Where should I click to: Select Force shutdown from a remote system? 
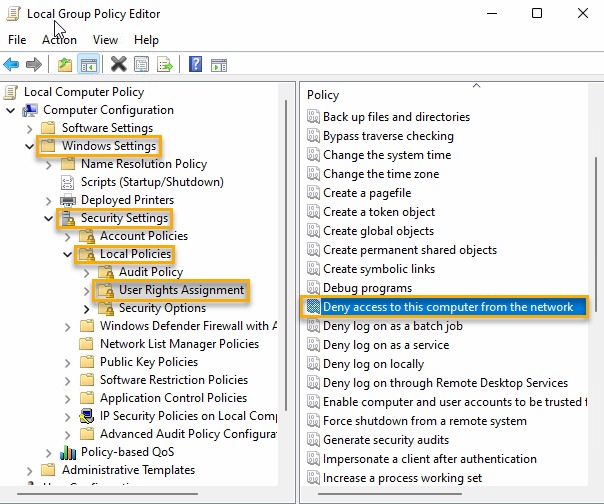pyautogui.click(x=425, y=421)
